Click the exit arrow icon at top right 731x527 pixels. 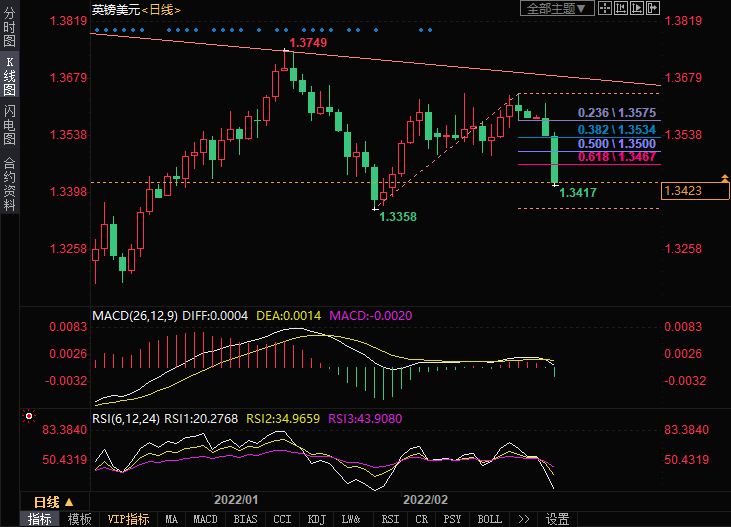(x=656, y=8)
